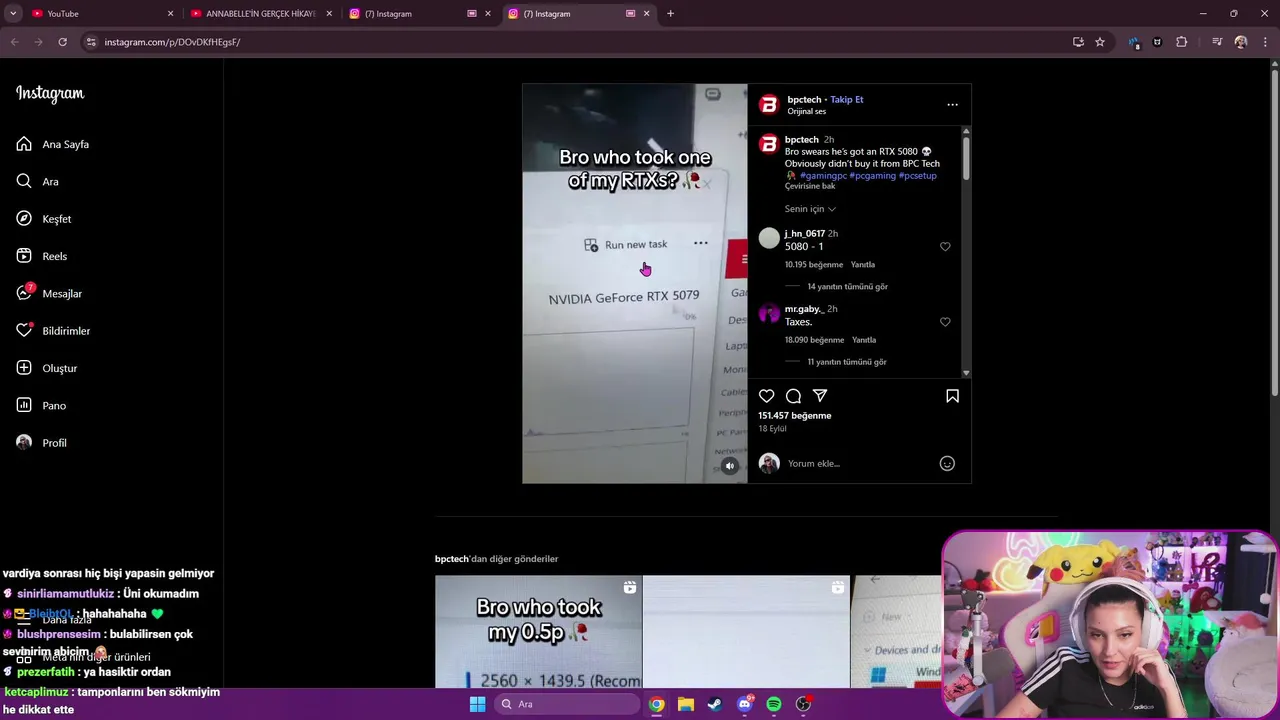Open the Reels sidebar icon
This screenshot has height=720, width=1280.
[24, 256]
